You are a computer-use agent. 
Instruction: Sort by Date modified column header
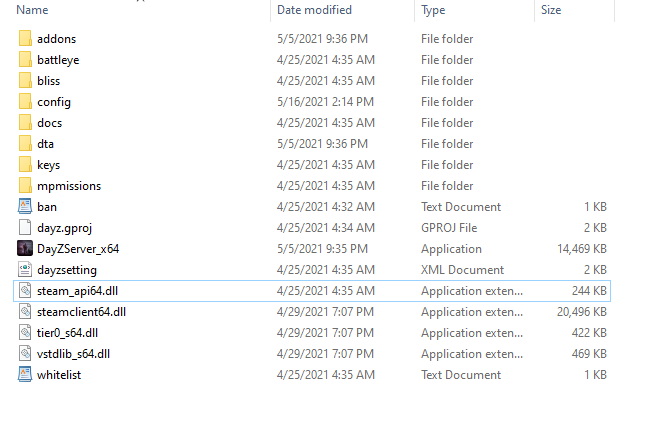click(x=314, y=10)
